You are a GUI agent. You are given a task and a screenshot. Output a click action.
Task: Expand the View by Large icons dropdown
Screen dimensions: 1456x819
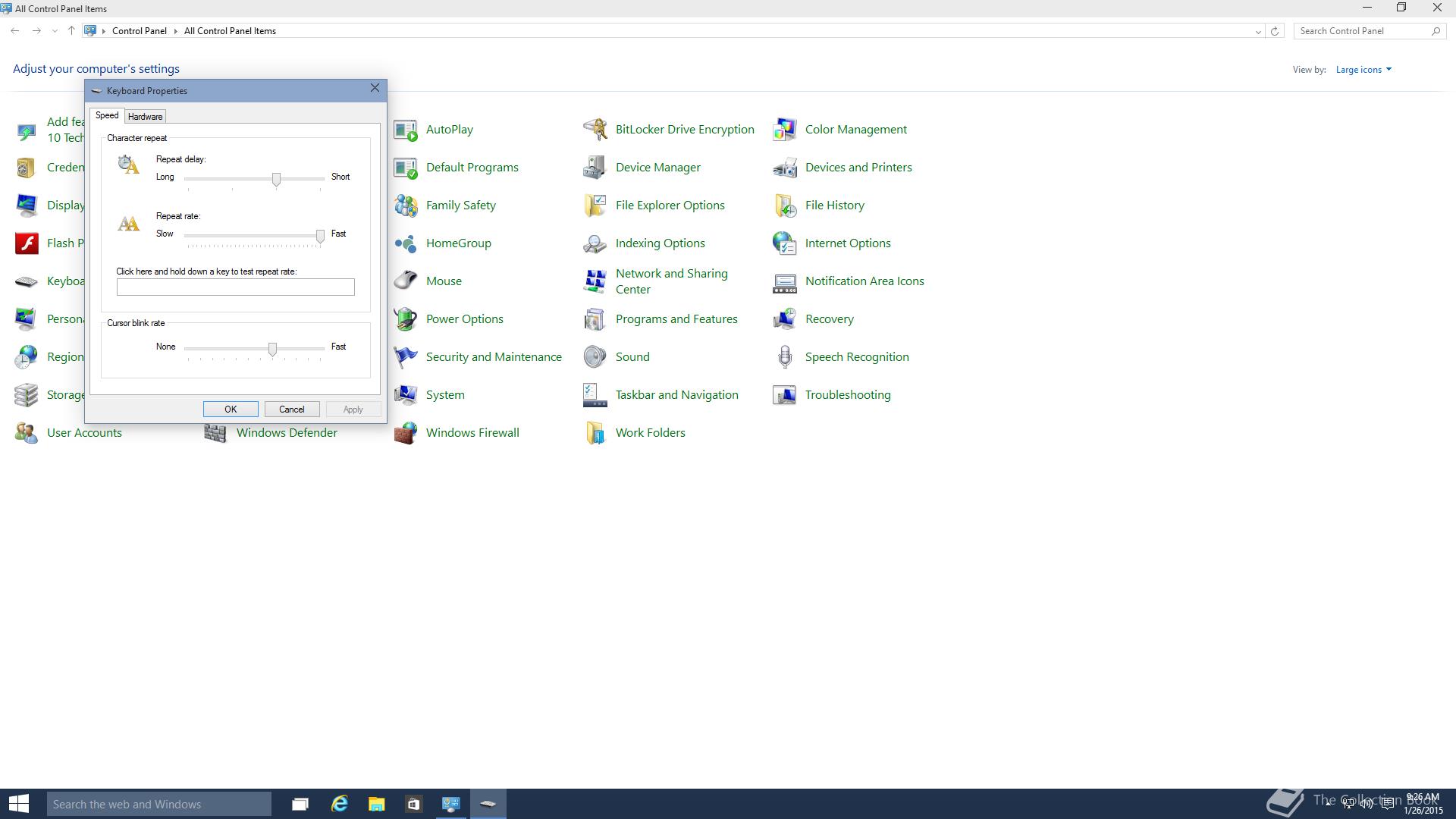click(1363, 70)
